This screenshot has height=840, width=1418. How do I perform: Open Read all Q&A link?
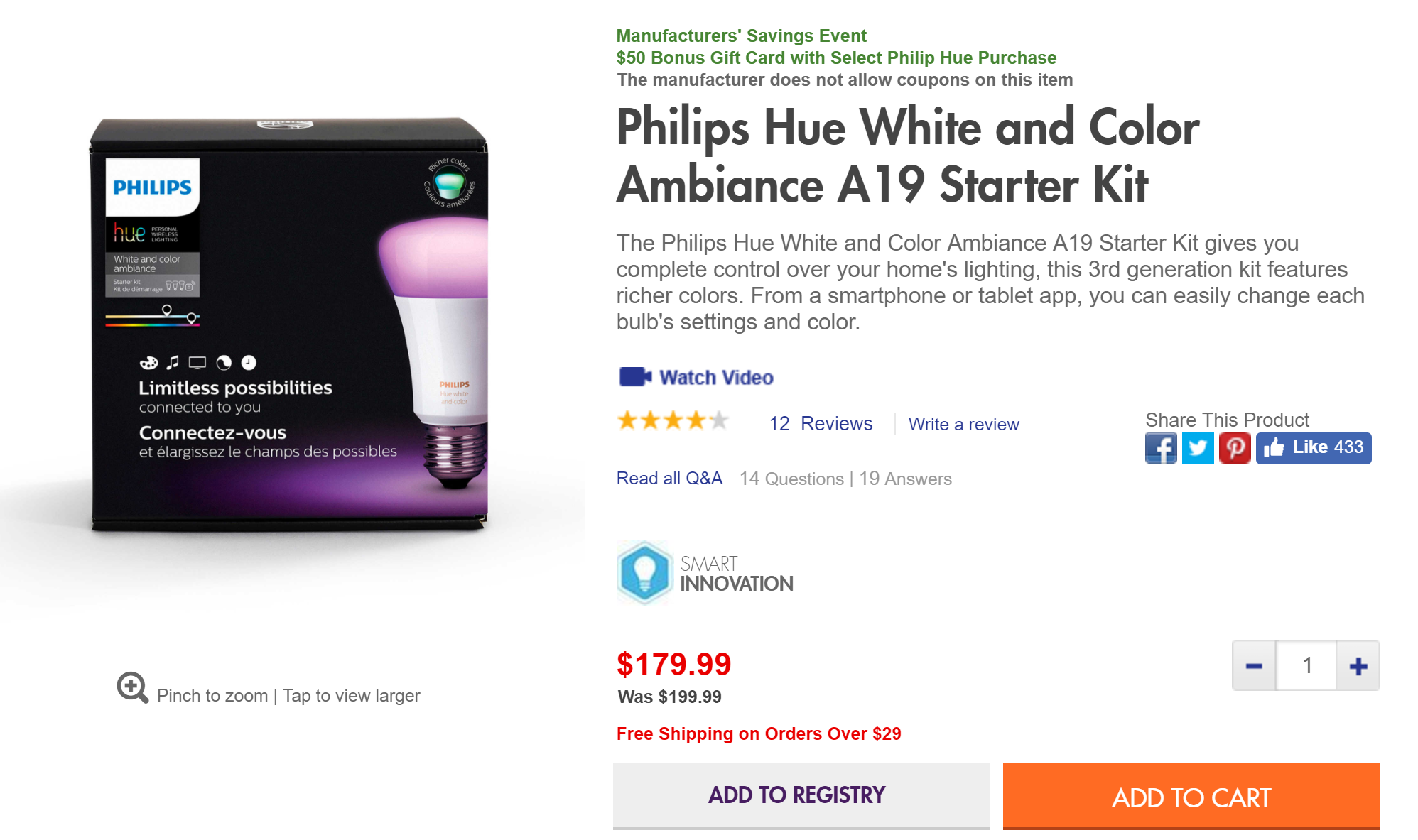coord(669,479)
